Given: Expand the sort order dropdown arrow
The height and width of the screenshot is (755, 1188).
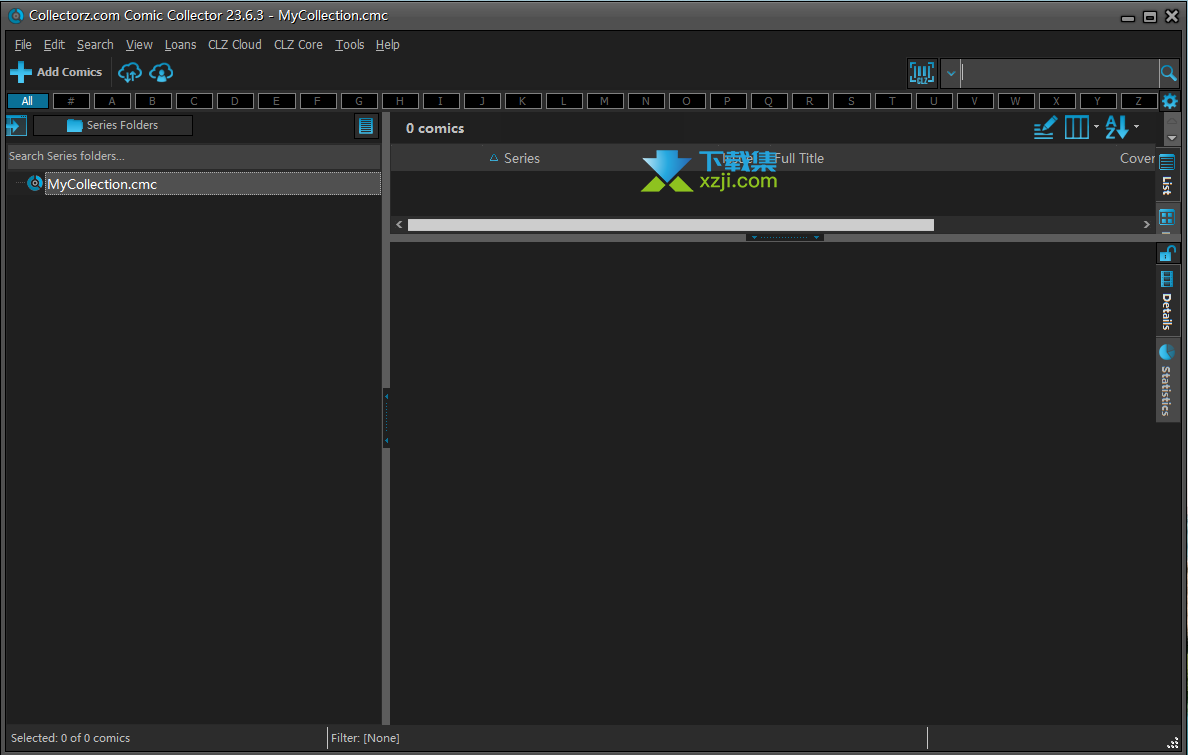Looking at the screenshot, I should tap(1136, 127).
